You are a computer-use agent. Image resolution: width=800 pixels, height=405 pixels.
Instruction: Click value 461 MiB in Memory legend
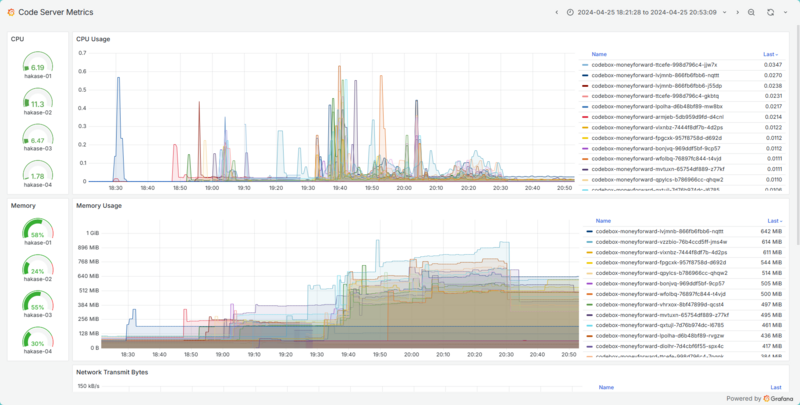pos(771,325)
